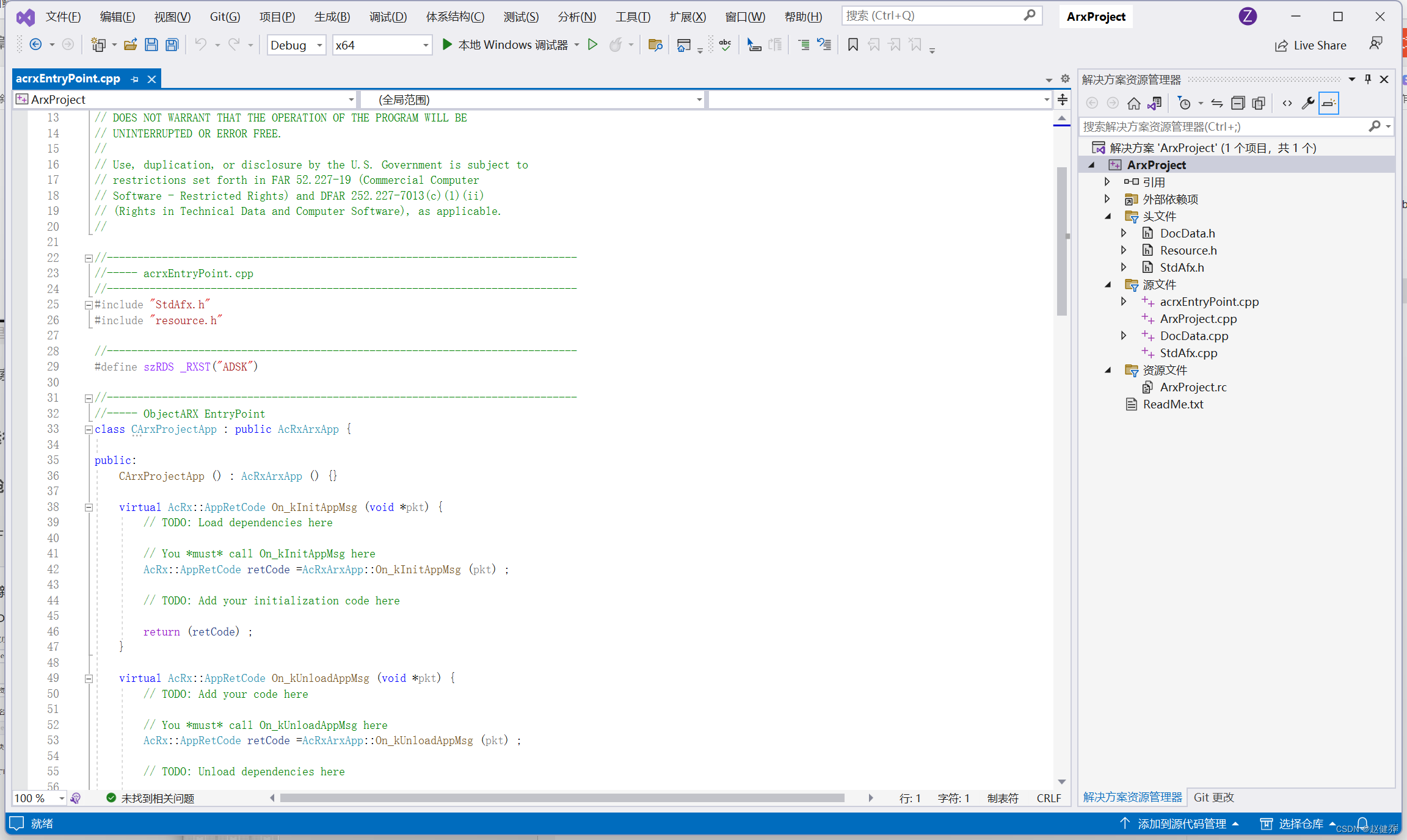Click the Live Share button
The height and width of the screenshot is (840, 1407).
[1311, 45]
